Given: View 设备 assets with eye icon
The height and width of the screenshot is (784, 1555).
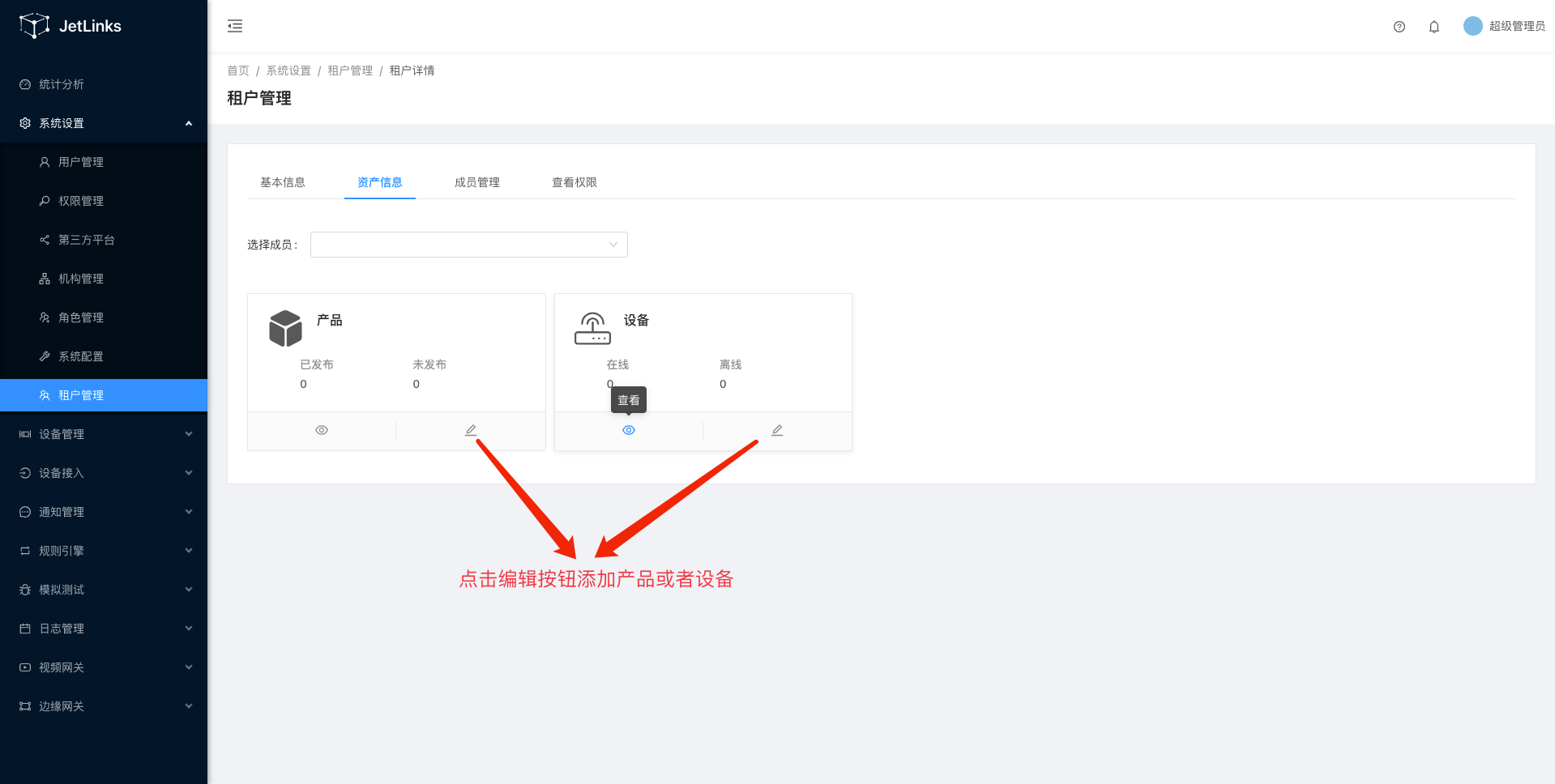Looking at the screenshot, I should pyautogui.click(x=629, y=430).
